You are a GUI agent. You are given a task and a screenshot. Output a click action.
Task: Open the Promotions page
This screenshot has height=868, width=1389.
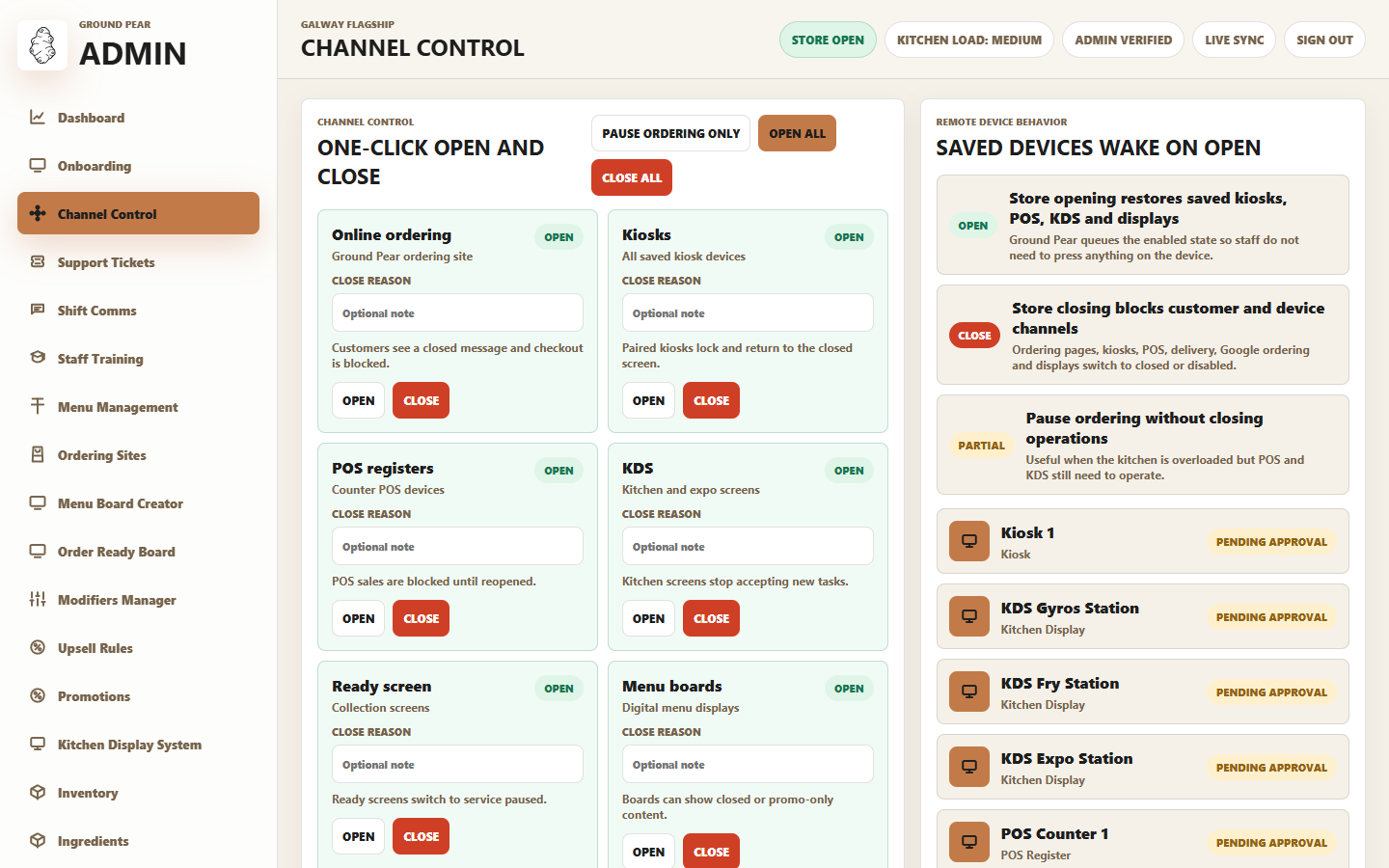pos(138,696)
